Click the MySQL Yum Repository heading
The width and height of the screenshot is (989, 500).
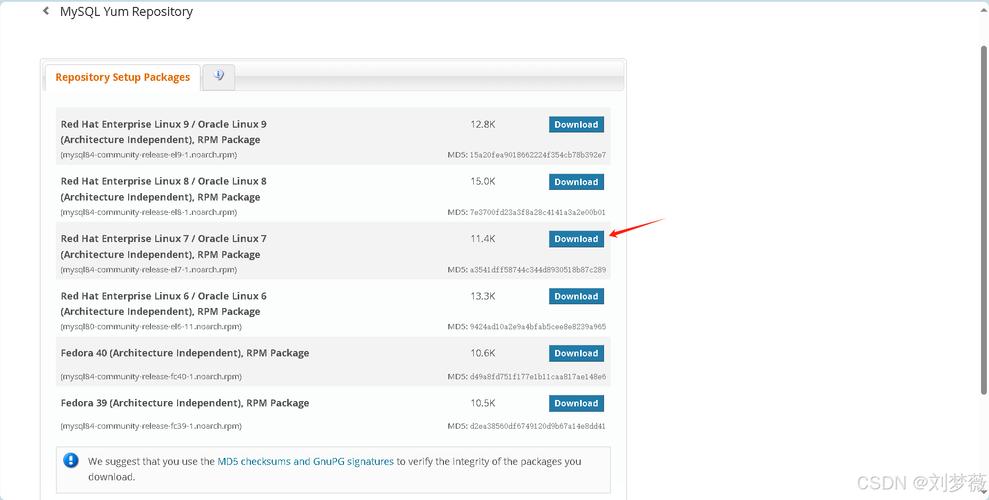[126, 12]
